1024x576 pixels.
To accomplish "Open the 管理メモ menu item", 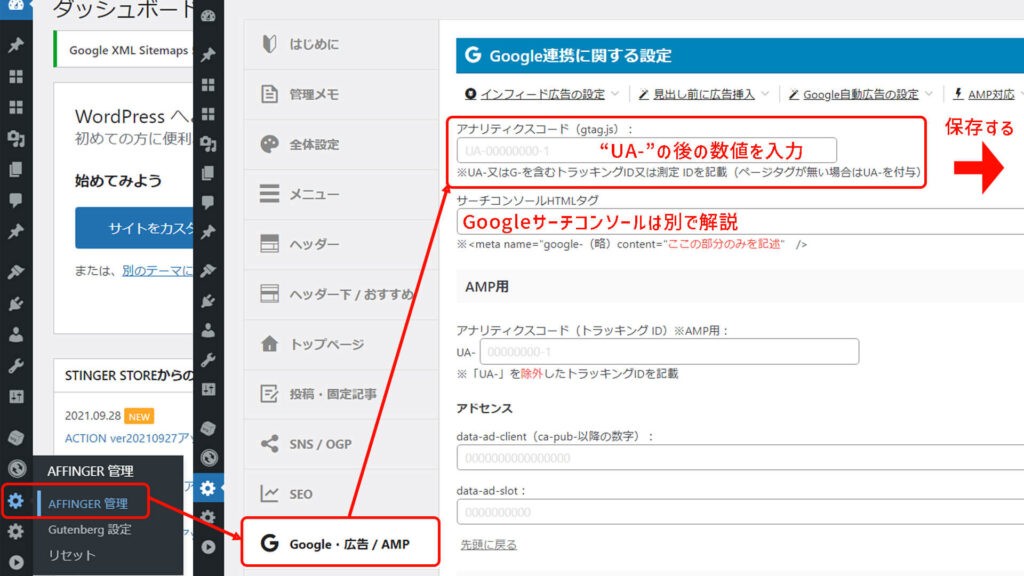I will (x=341, y=94).
